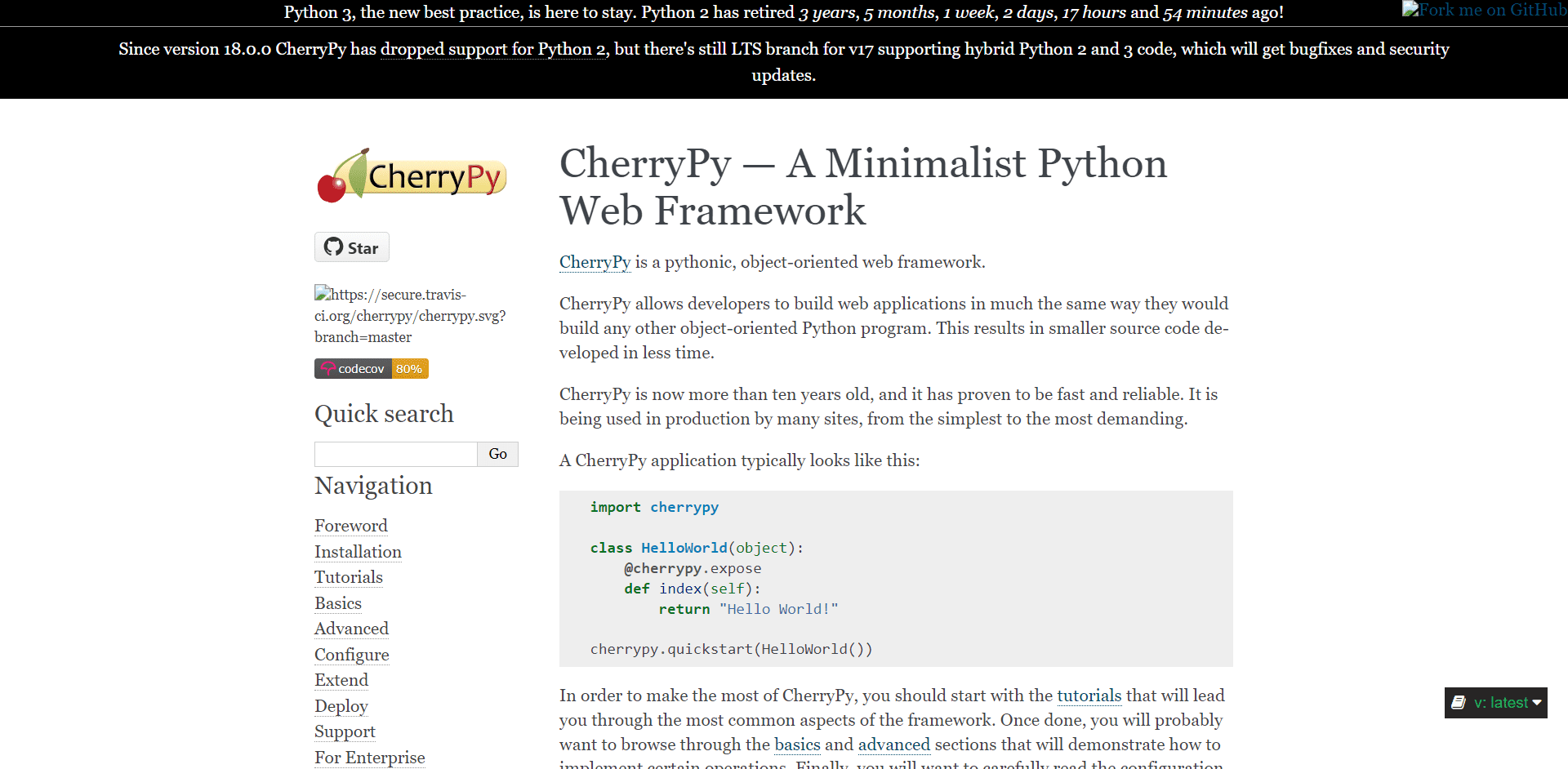This screenshot has height=769, width=1568.
Task: Navigate to the Advanced section
Action: pyautogui.click(x=351, y=629)
